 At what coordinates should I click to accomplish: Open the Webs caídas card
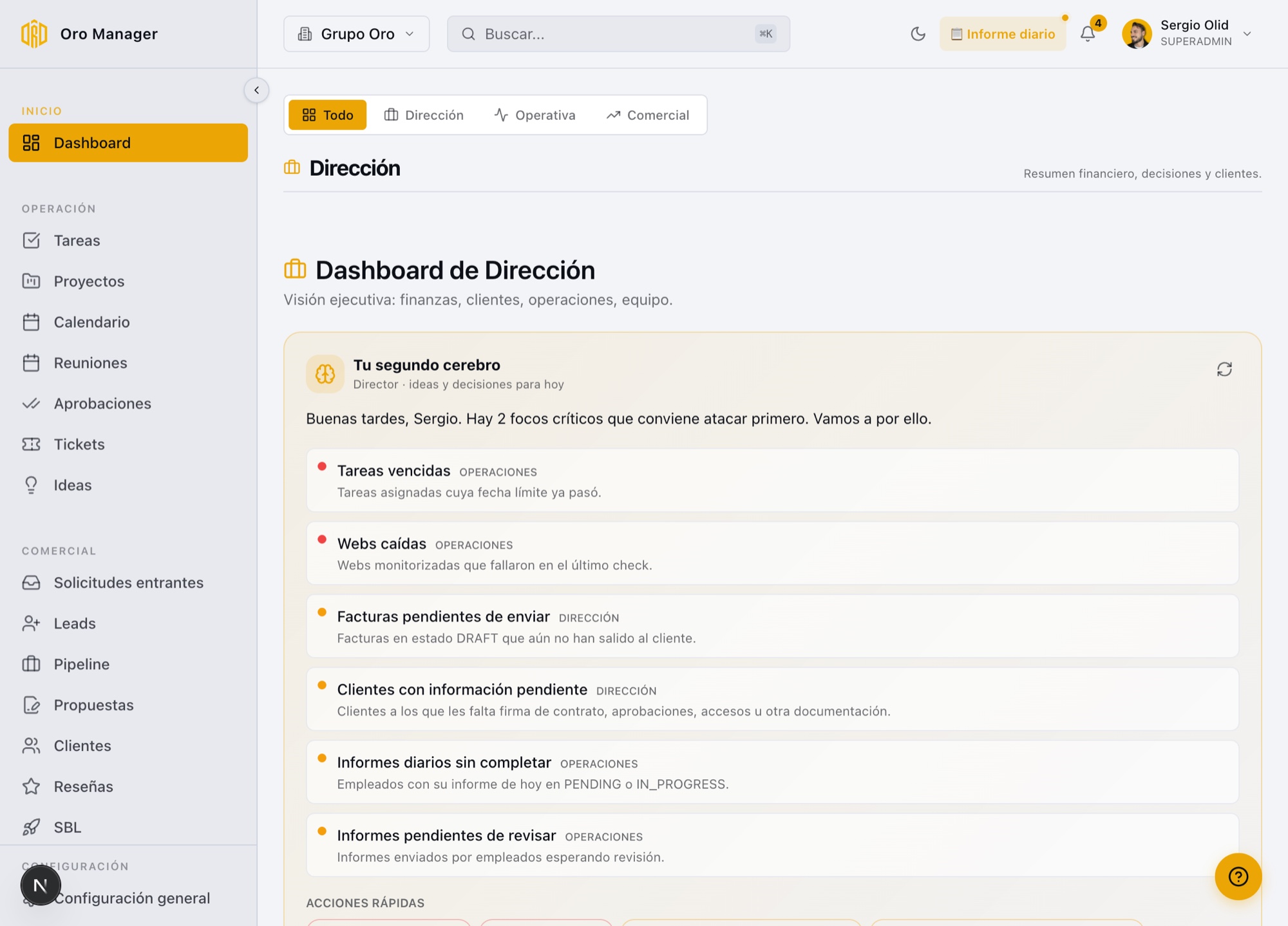point(772,553)
